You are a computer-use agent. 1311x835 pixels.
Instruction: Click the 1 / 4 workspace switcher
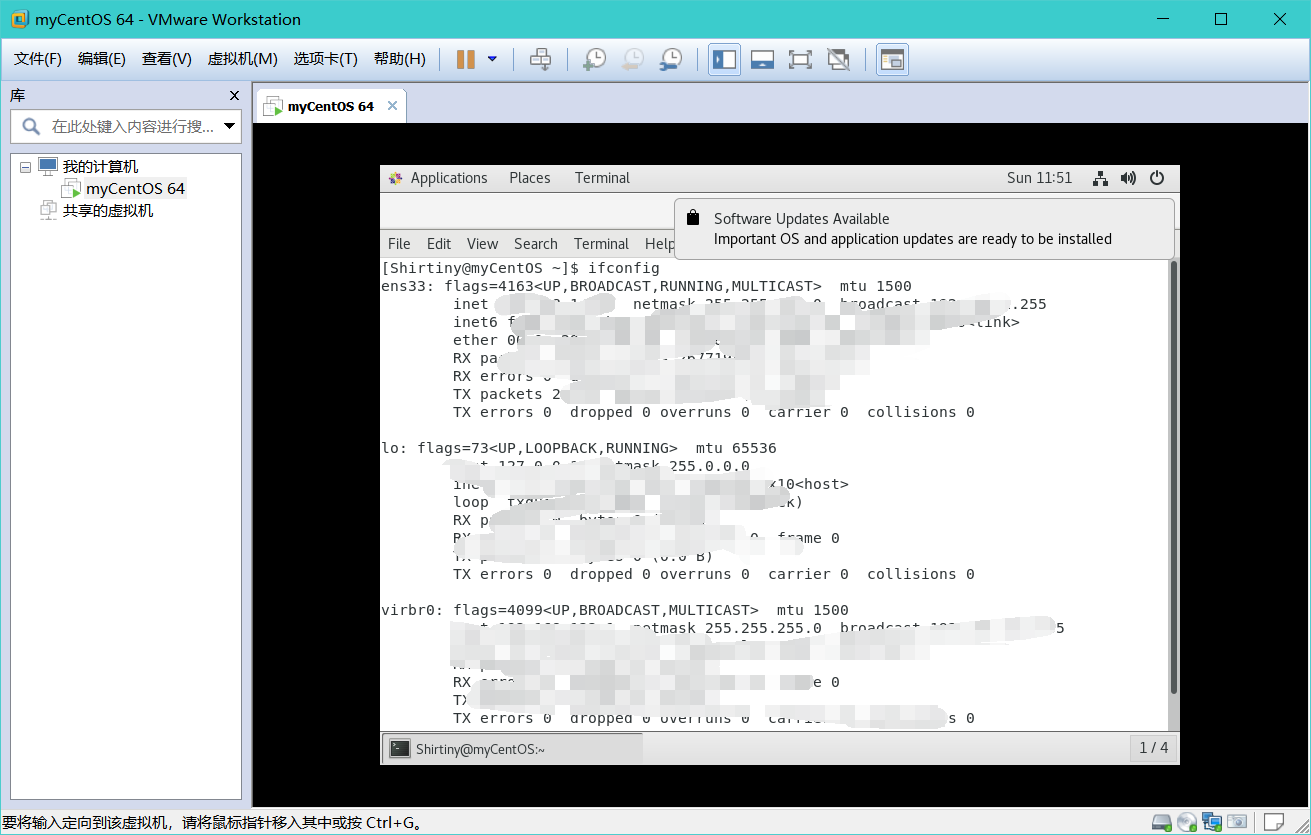1153,748
